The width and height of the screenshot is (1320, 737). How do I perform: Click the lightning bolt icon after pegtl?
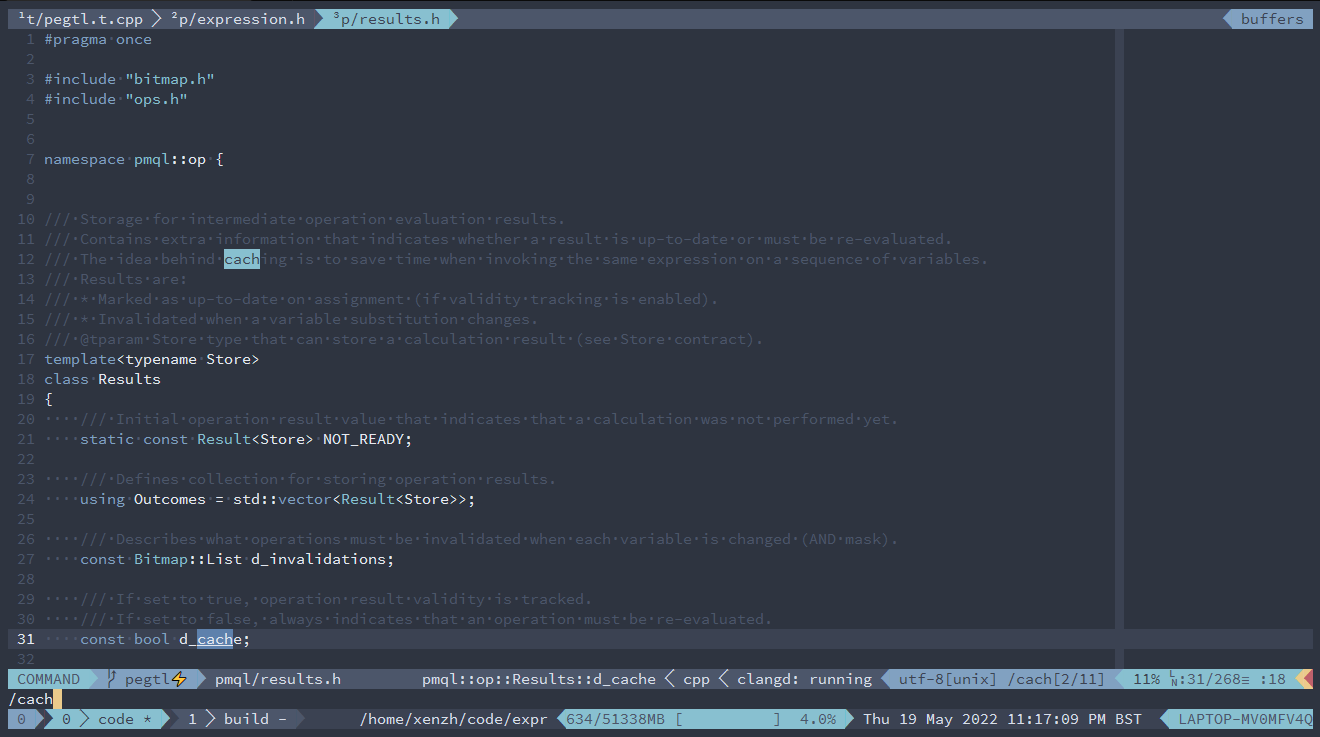180,679
